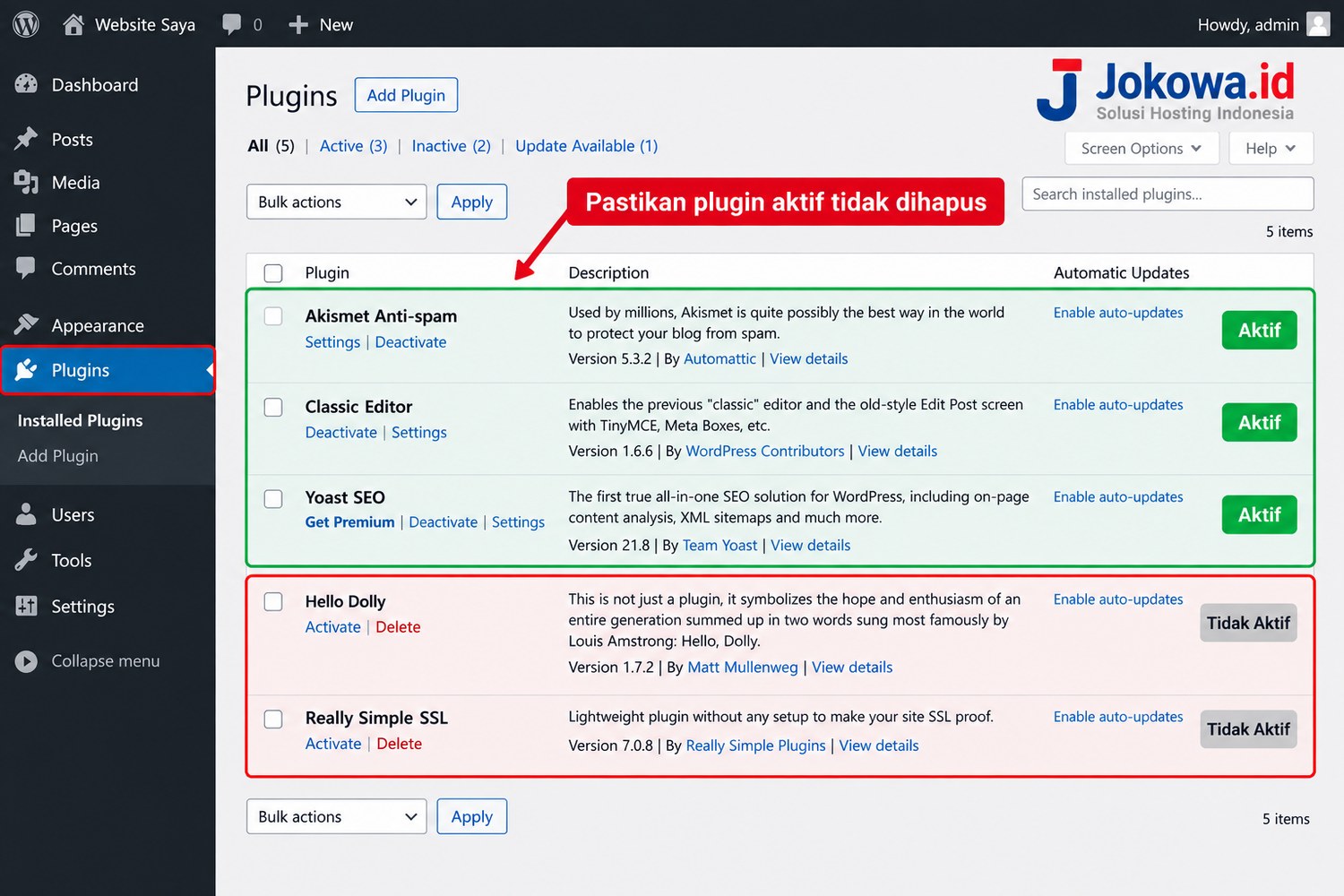This screenshot has height=896, width=1344.
Task: Click the Appearance paintbrush icon
Action: [27, 324]
